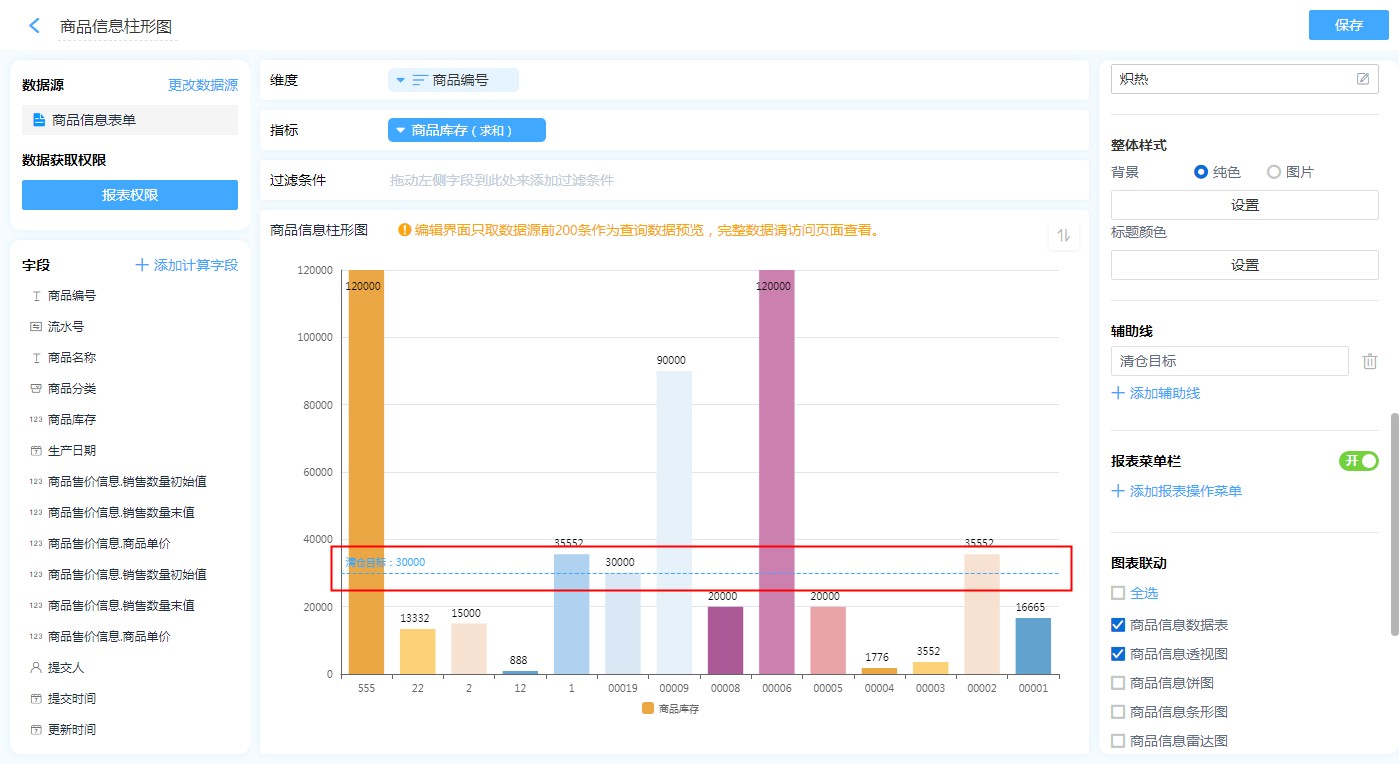Click the 报表权限 button
Viewport: 1399px width, 764px height.
click(130, 195)
